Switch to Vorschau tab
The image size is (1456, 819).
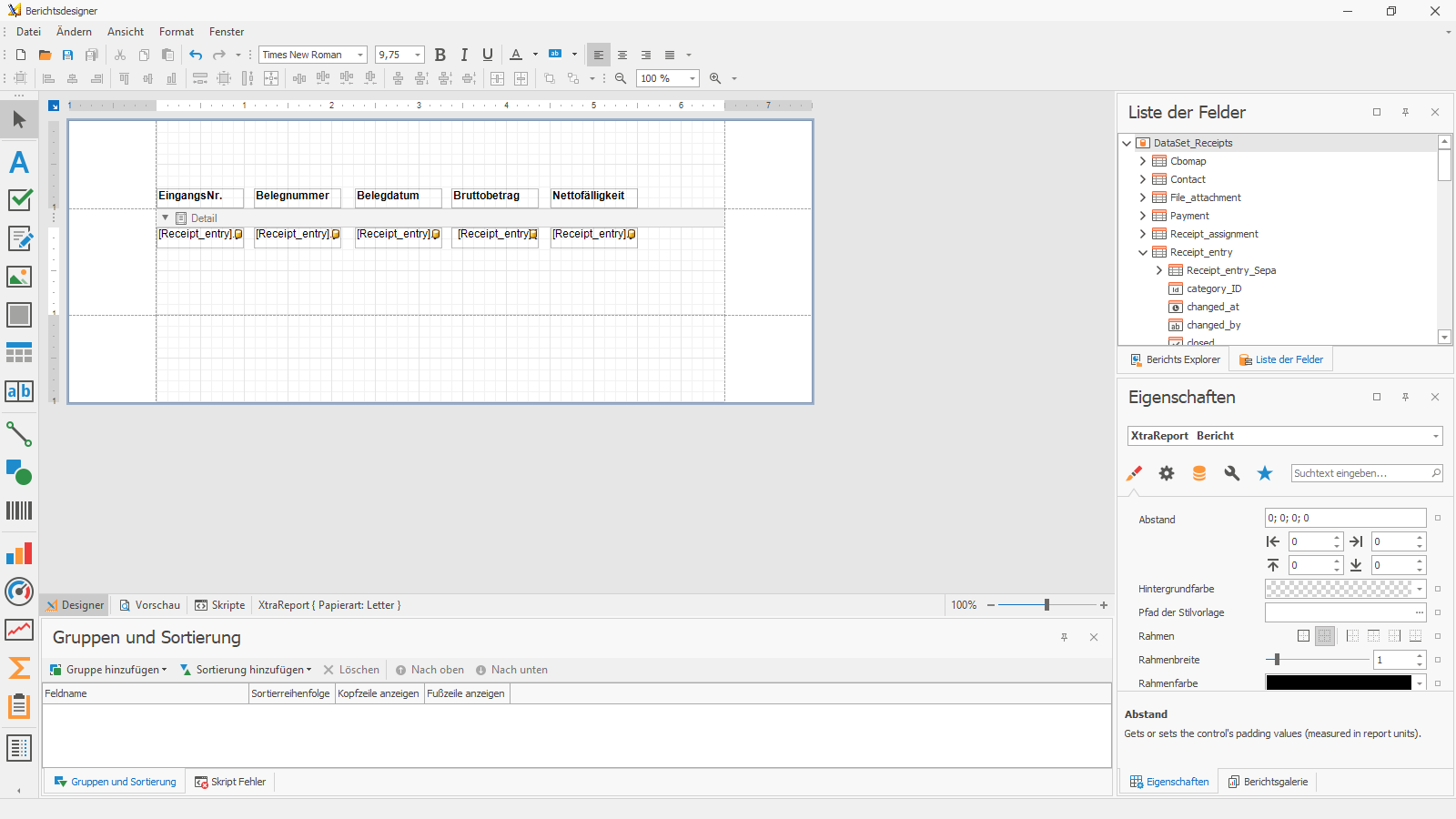point(150,605)
